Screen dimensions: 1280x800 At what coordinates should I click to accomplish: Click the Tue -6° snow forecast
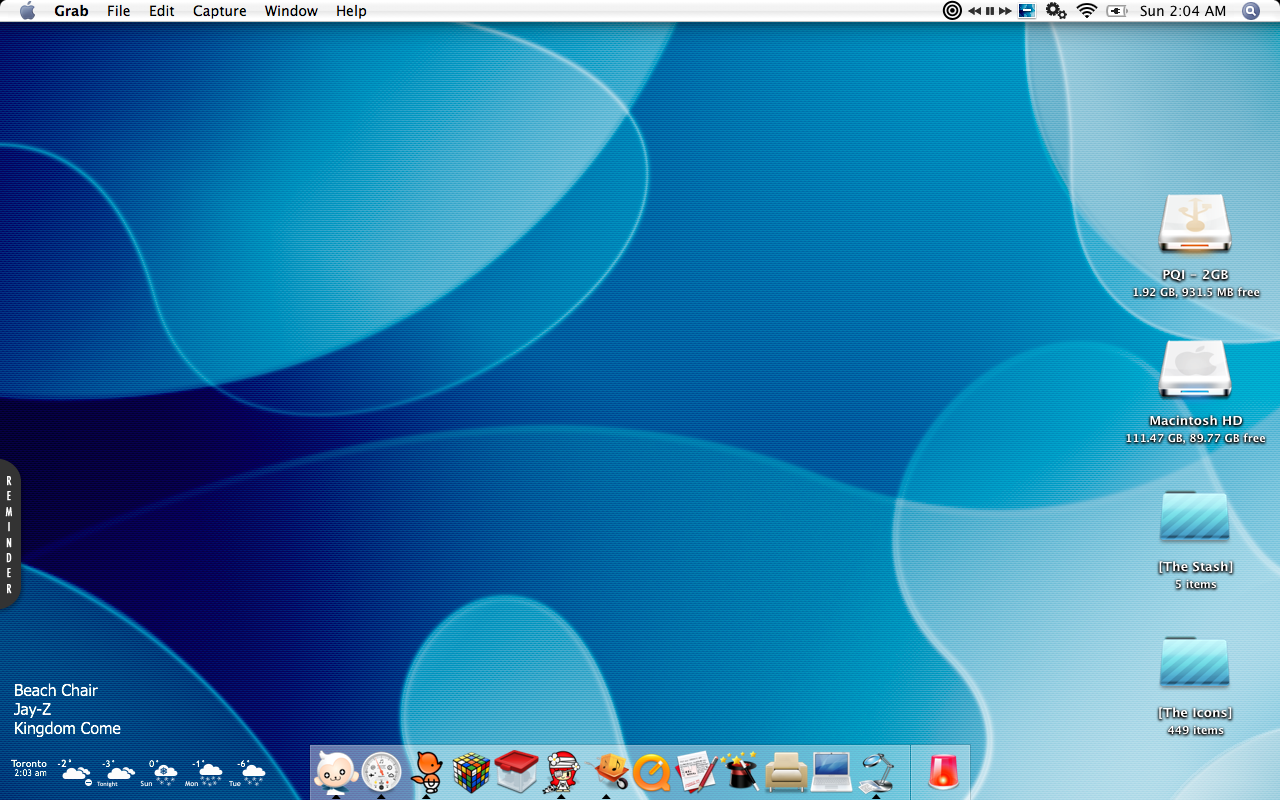(x=248, y=772)
